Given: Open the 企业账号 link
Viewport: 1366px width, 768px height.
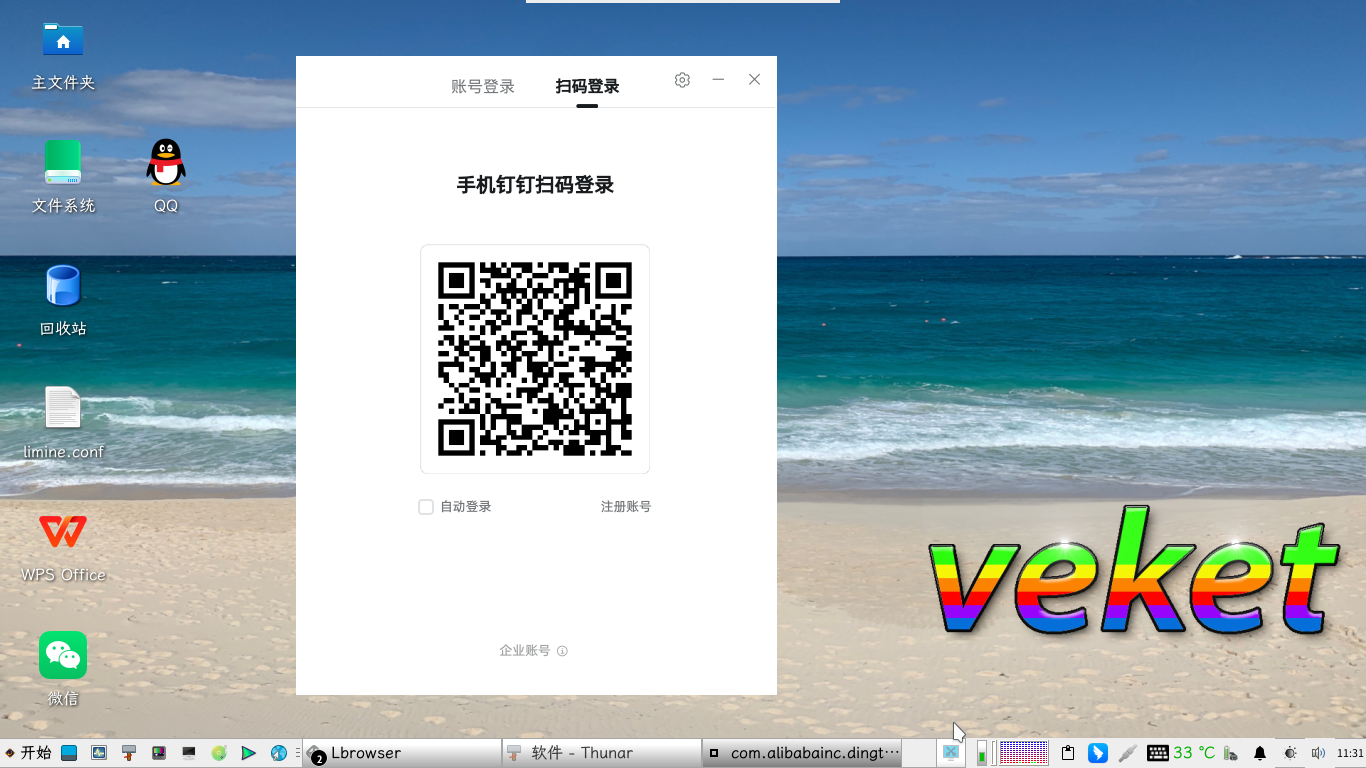Looking at the screenshot, I should 525,651.
